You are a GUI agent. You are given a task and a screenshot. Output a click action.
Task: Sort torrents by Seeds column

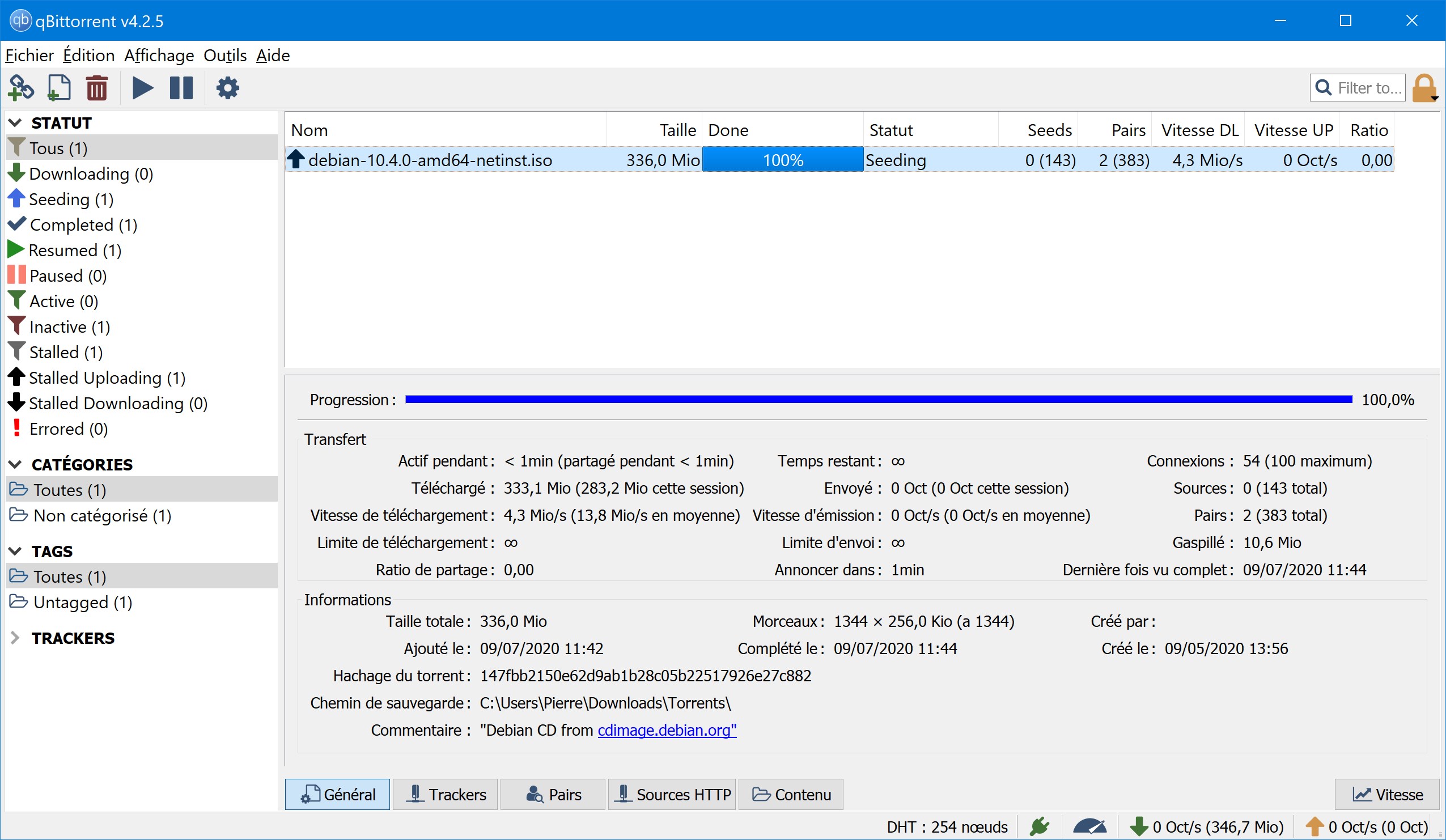click(1038, 130)
